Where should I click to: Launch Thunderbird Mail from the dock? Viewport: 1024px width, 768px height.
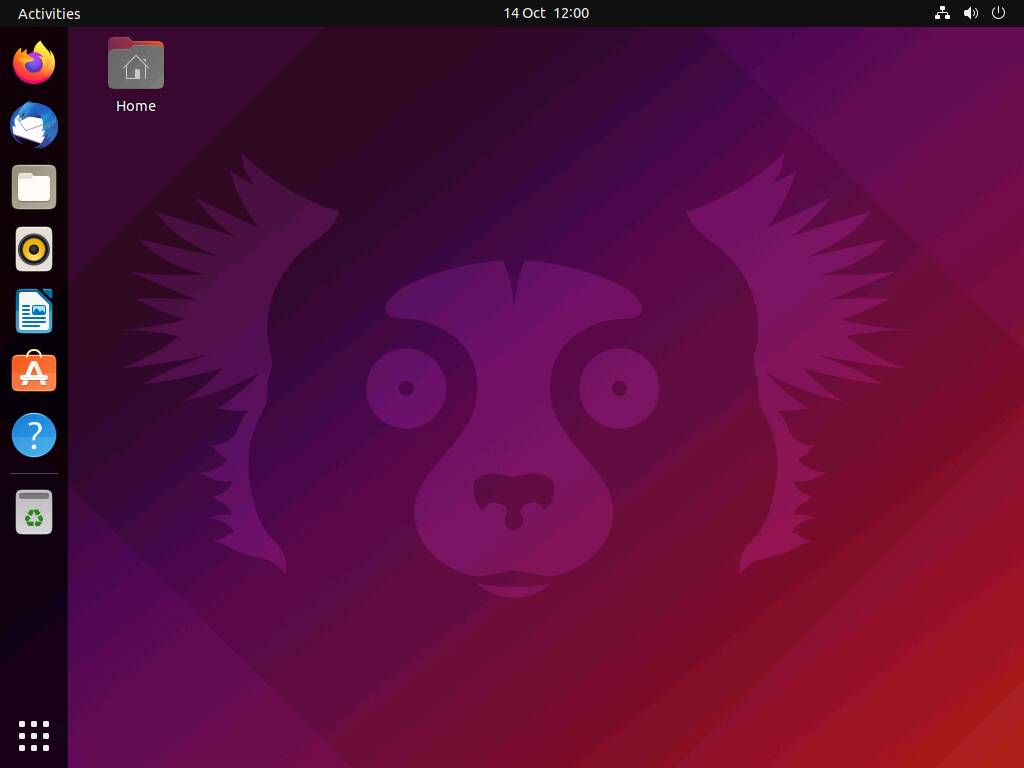34,125
